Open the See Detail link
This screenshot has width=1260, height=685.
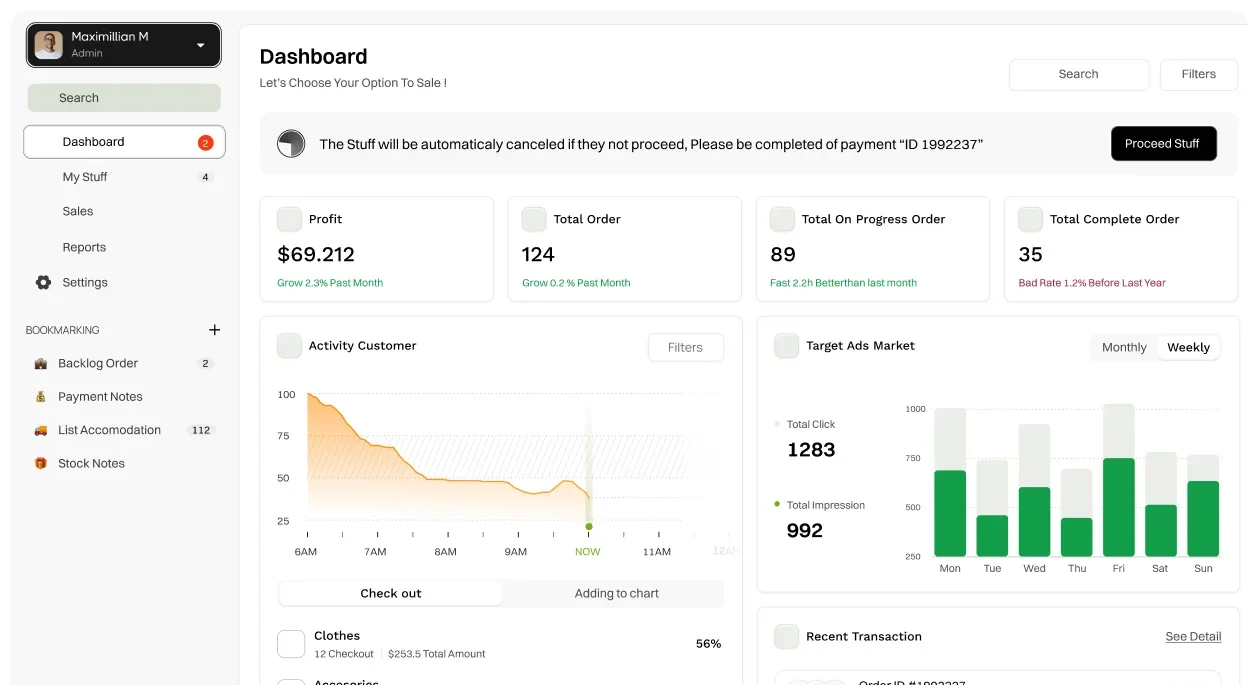pyautogui.click(x=1193, y=636)
